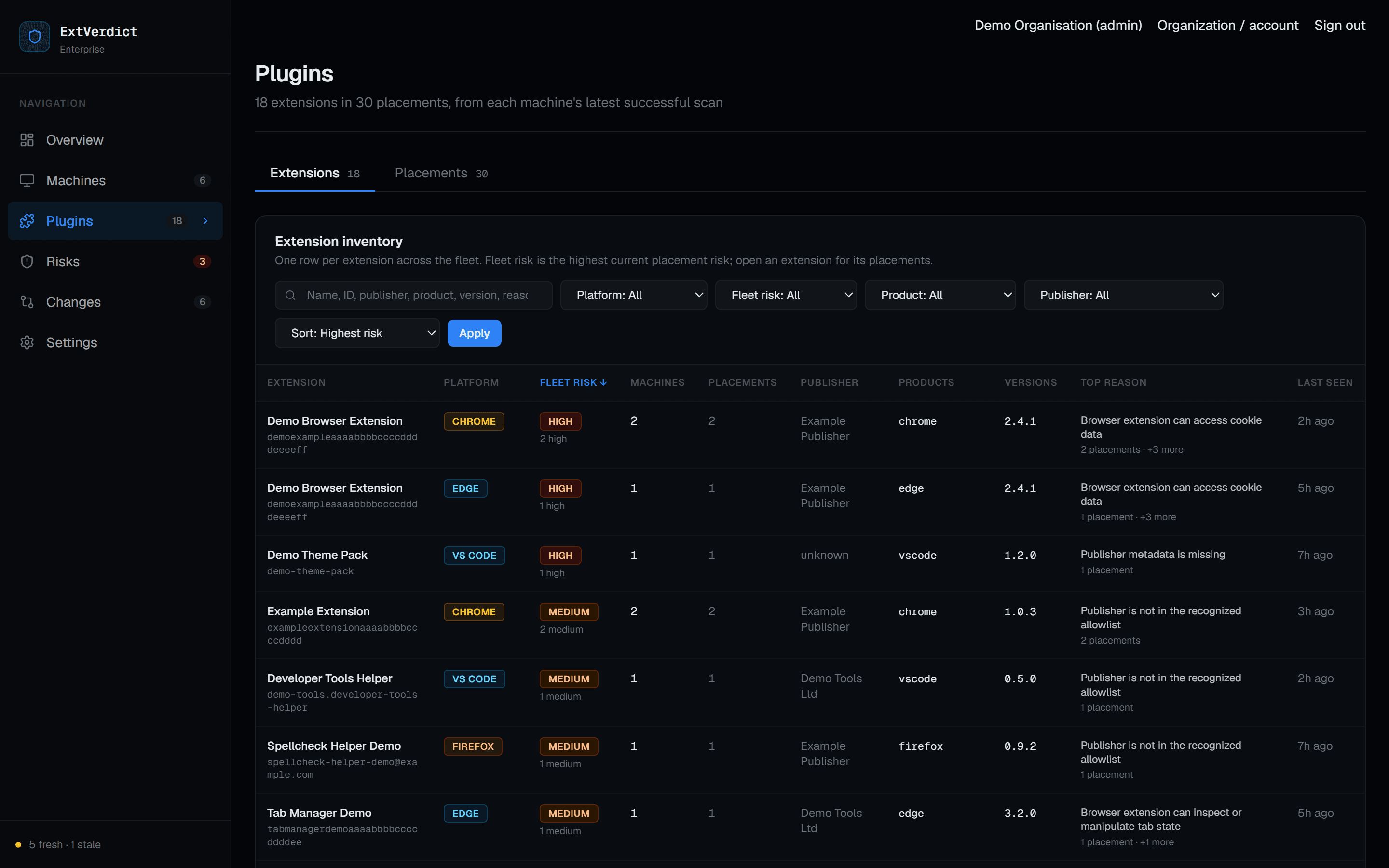Click the yellow status dot by fresh count
The height and width of the screenshot is (868, 1389).
pos(18,844)
